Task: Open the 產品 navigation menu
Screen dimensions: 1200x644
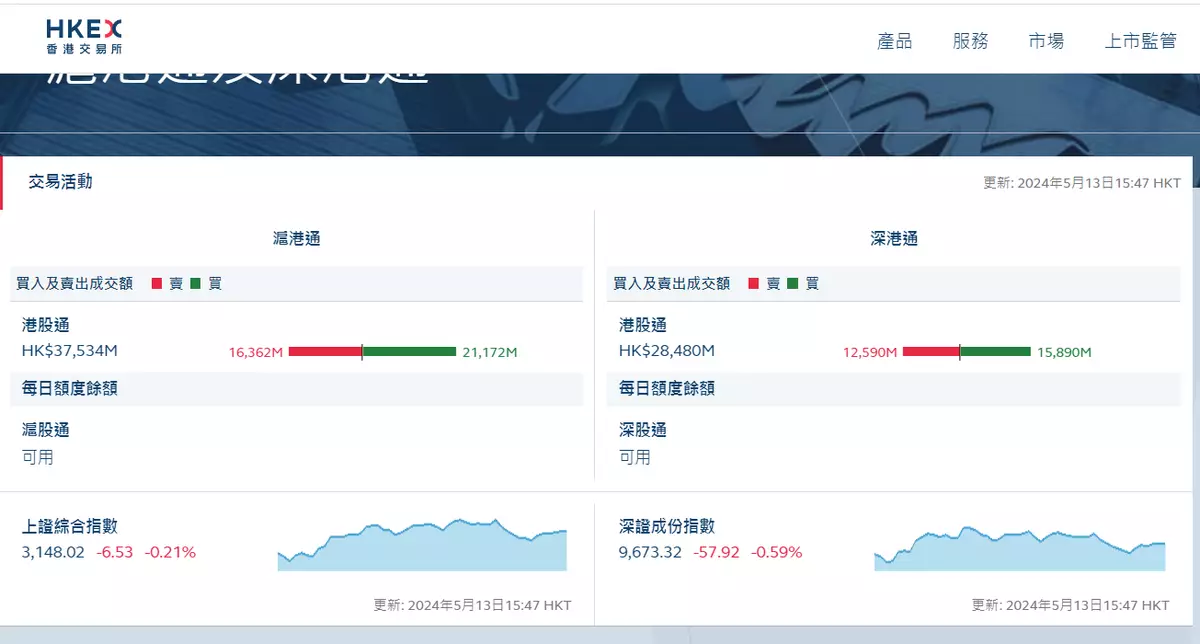Action: pyautogui.click(x=894, y=41)
